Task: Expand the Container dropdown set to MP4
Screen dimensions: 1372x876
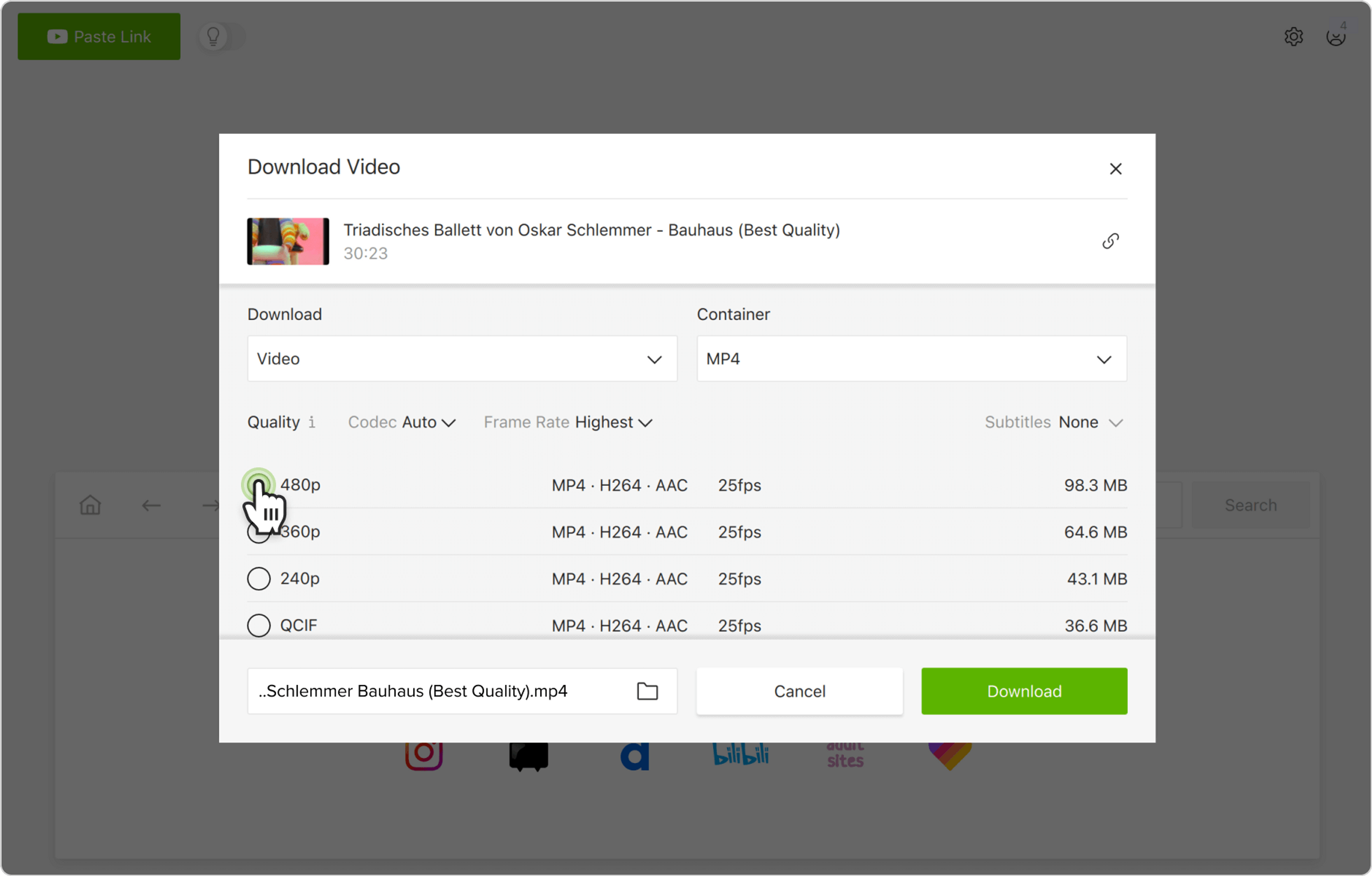Action: pyautogui.click(x=911, y=359)
